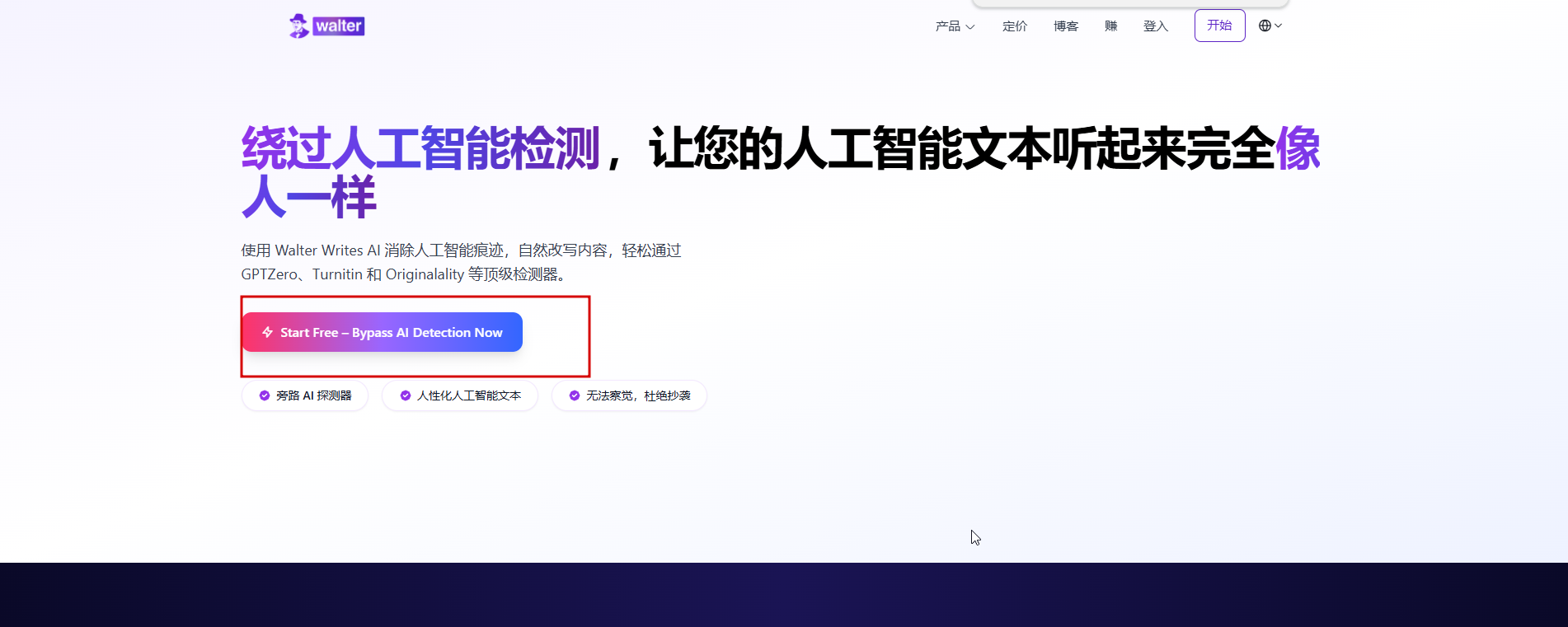Image resolution: width=1568 pixels, height=627 pixels.
Task: Click the checkmark icon beside 无法察觉，杜绝抄袭
Action: coord(575,395)
